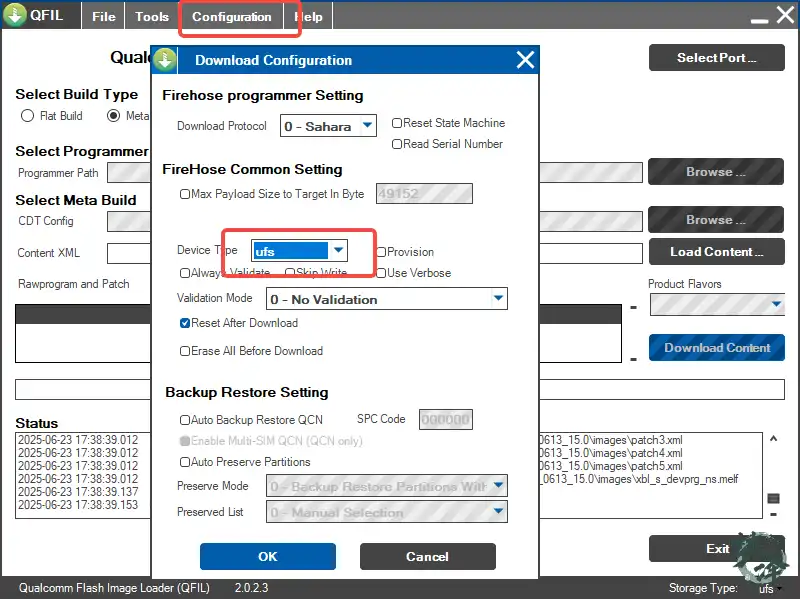The height and width of the screenshot is (599, 800).
Task: Click the minus button beside the rawprogram list top
Action: (633, 307)
